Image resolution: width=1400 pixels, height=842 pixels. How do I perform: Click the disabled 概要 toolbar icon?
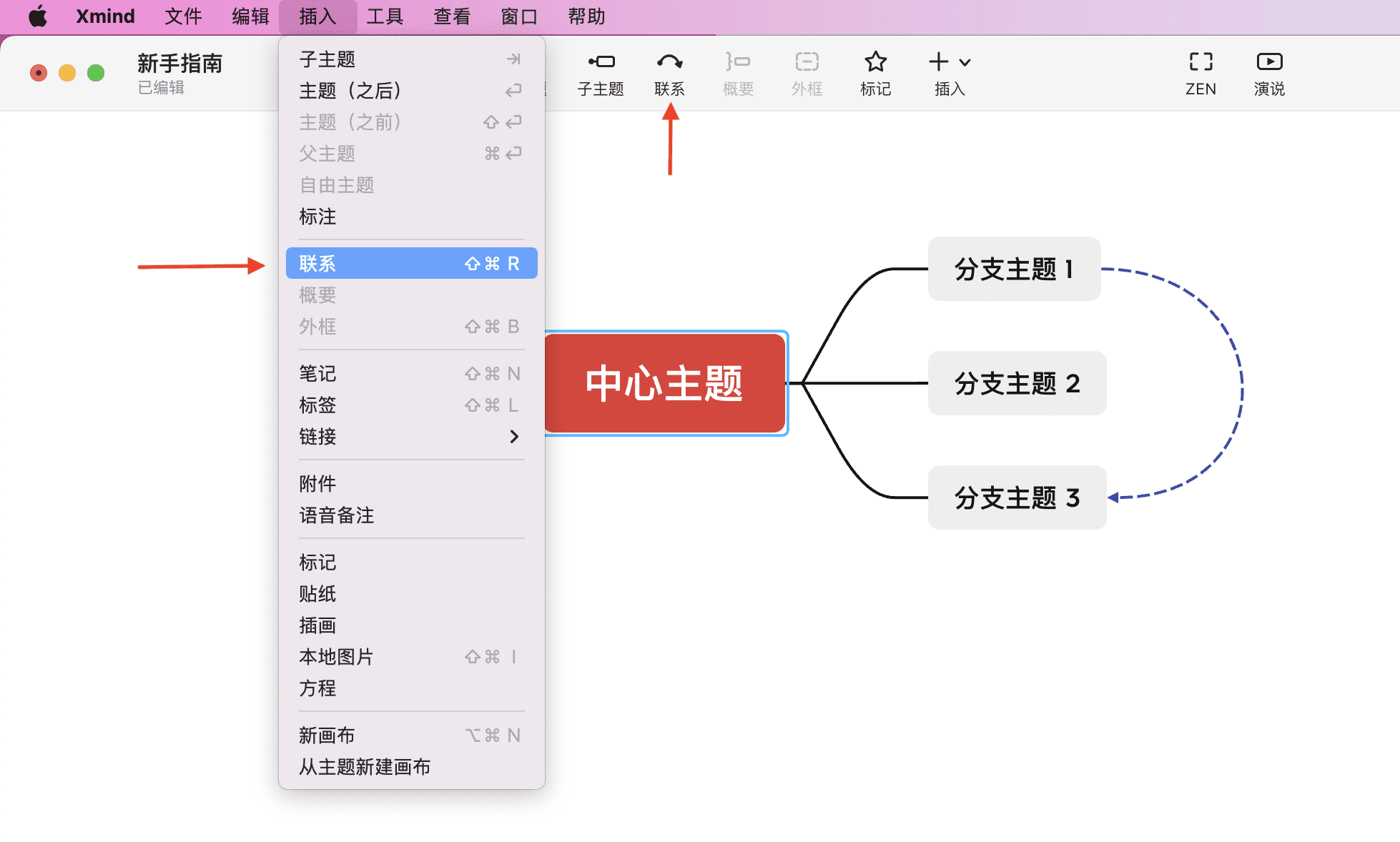(x=737, y=72)
